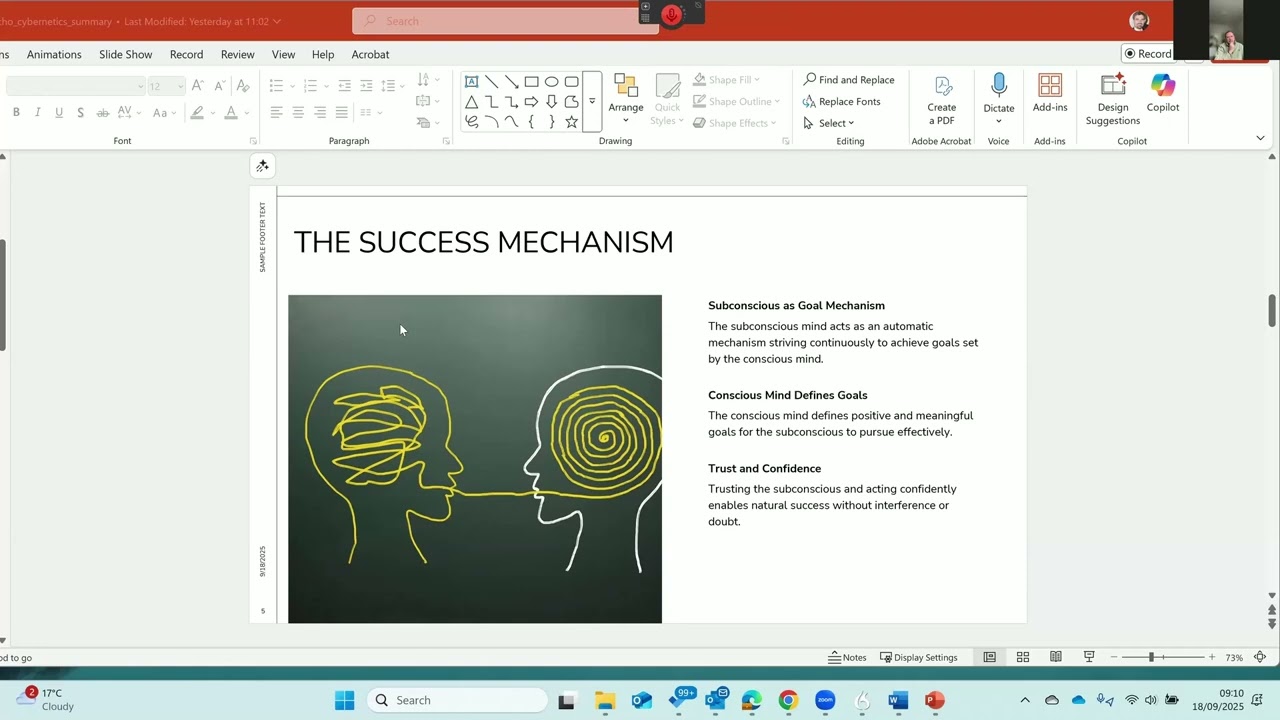Click Increase Font Size

198,86
